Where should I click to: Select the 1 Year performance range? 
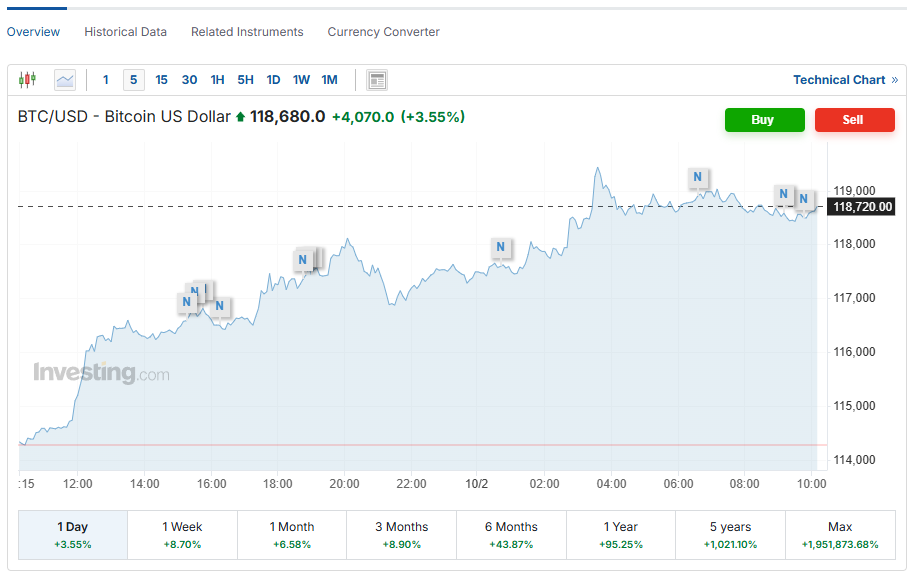point(621,535)
